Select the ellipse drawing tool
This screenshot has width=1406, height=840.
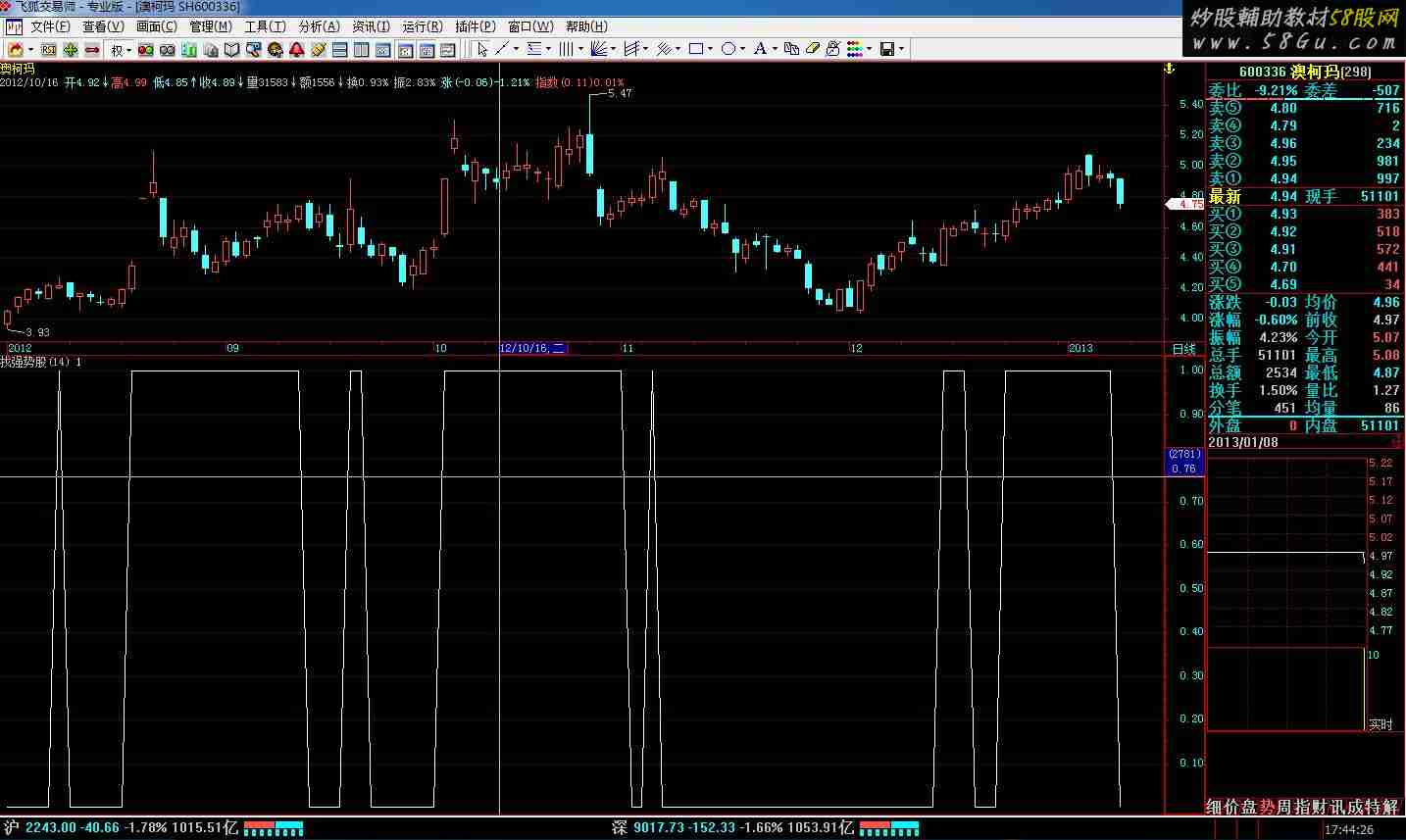tap(728, 49)
